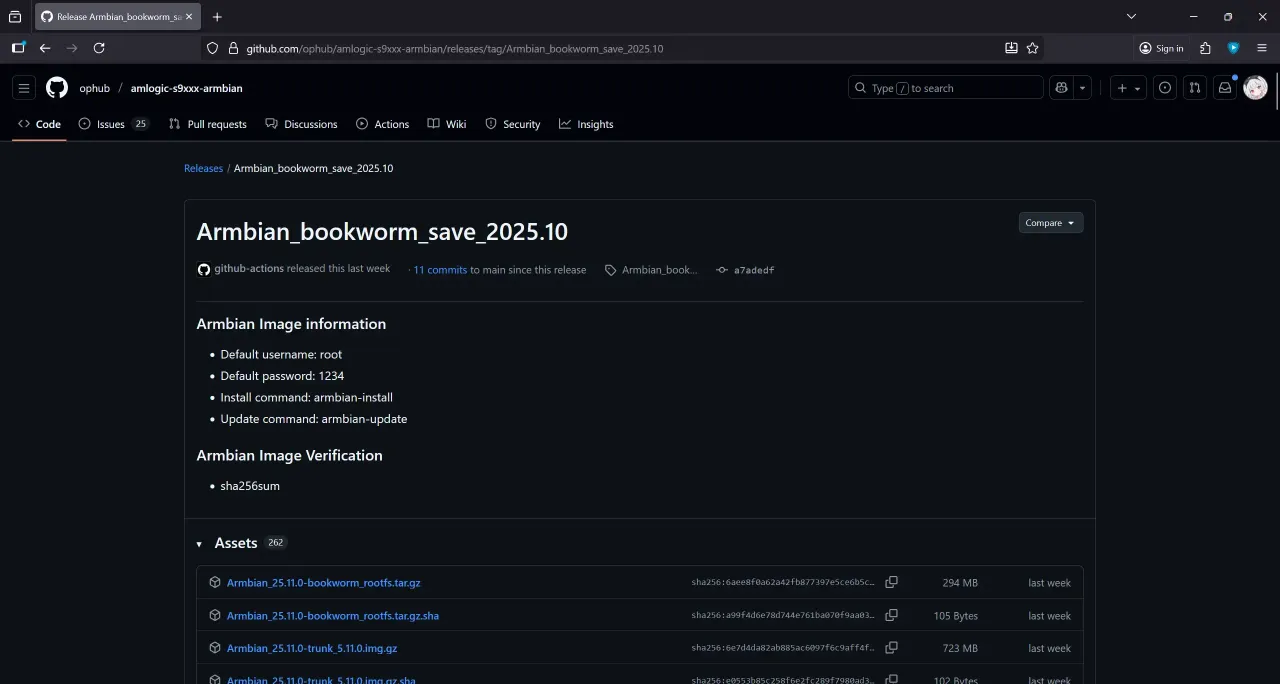
Task: Download Armbian_25.11.0-bookworm_rootfs.tar.gz
Action: tap(324, 582)
